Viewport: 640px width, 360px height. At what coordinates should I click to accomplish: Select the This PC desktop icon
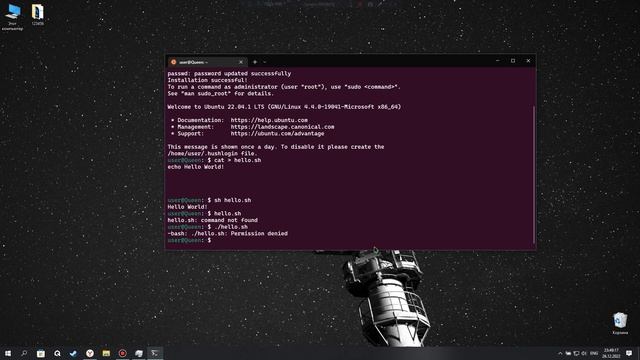pos(13,17)
